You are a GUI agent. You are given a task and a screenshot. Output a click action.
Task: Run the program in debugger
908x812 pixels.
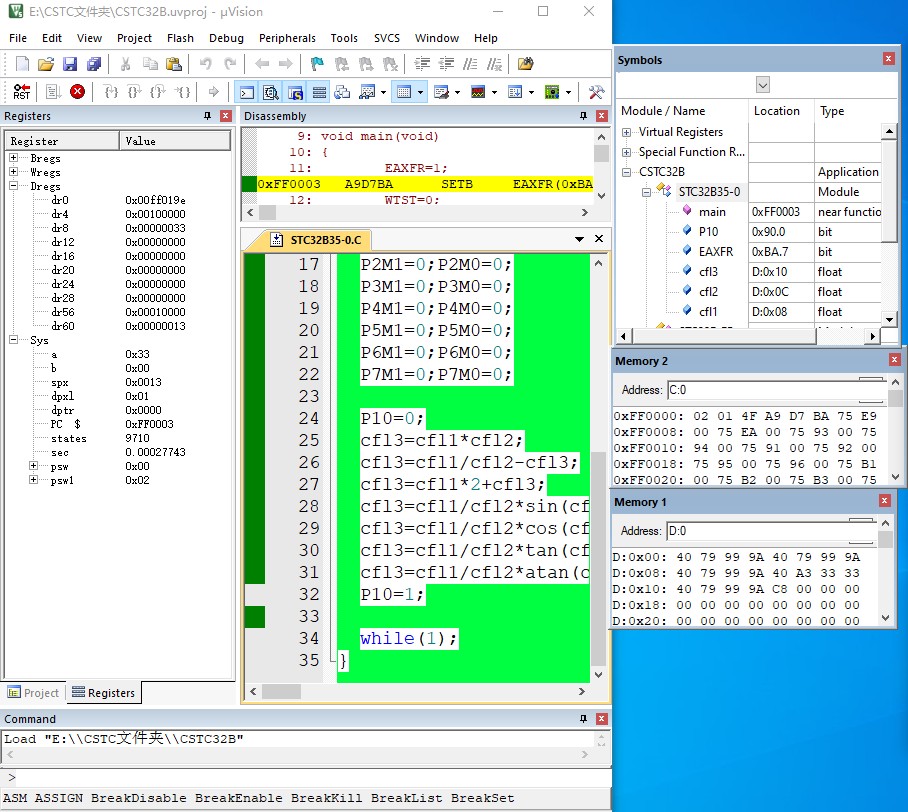(x=53, y=92)
